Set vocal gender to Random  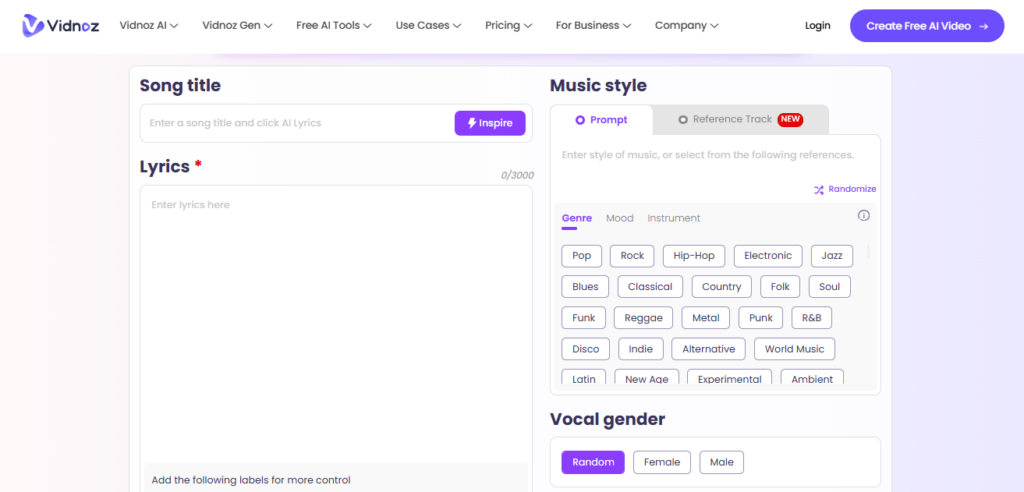click(593, 462)
